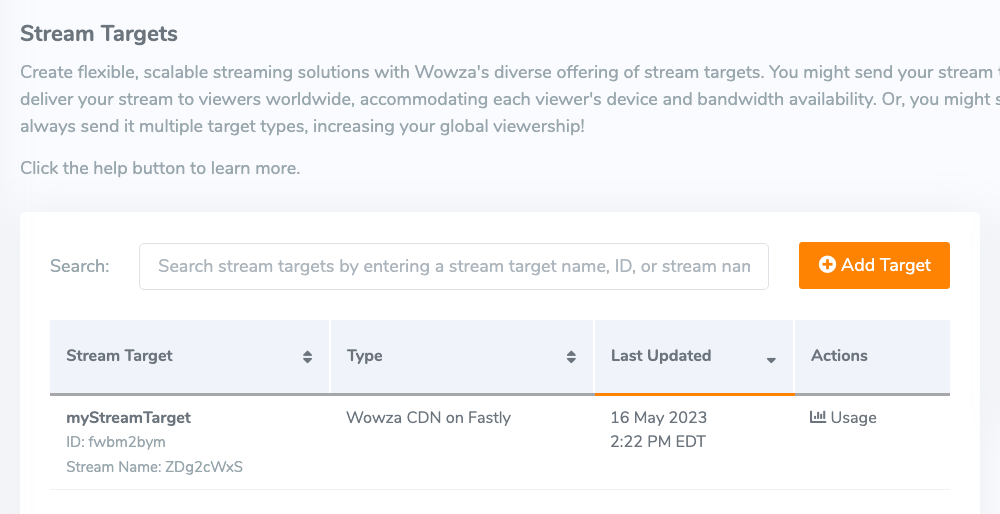Click the Type column sort arrows
This screenshot has height=514, width=1000.
click(571, 357)
